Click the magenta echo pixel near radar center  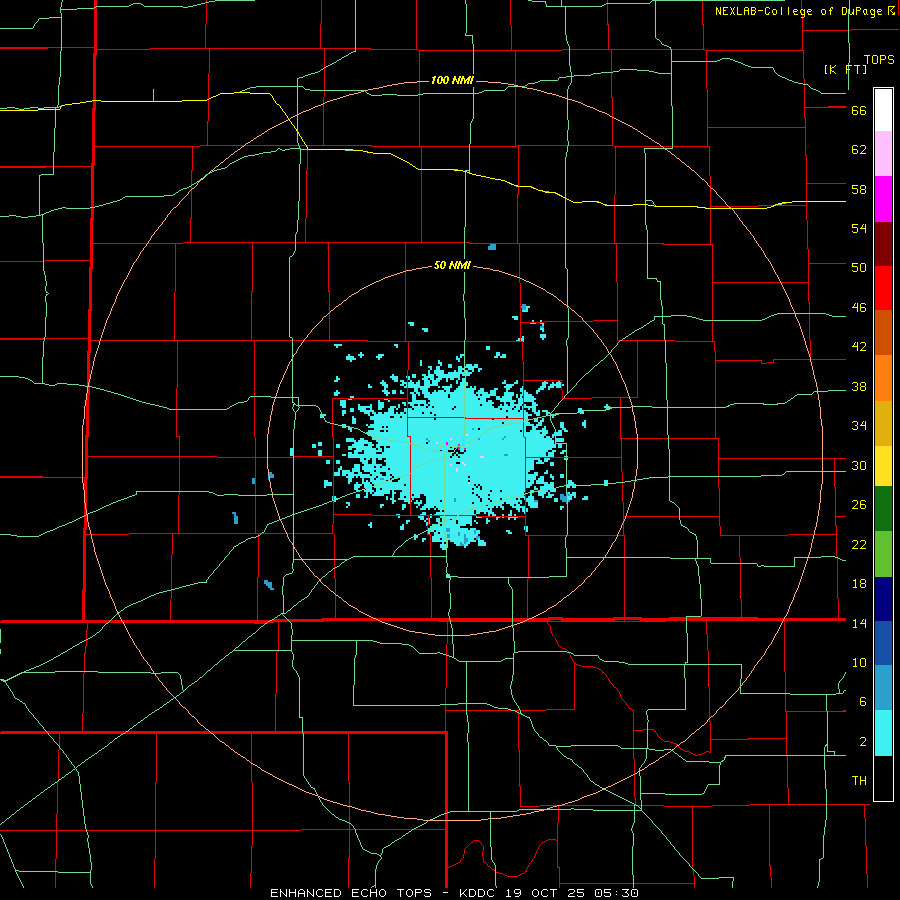point(459,446)
